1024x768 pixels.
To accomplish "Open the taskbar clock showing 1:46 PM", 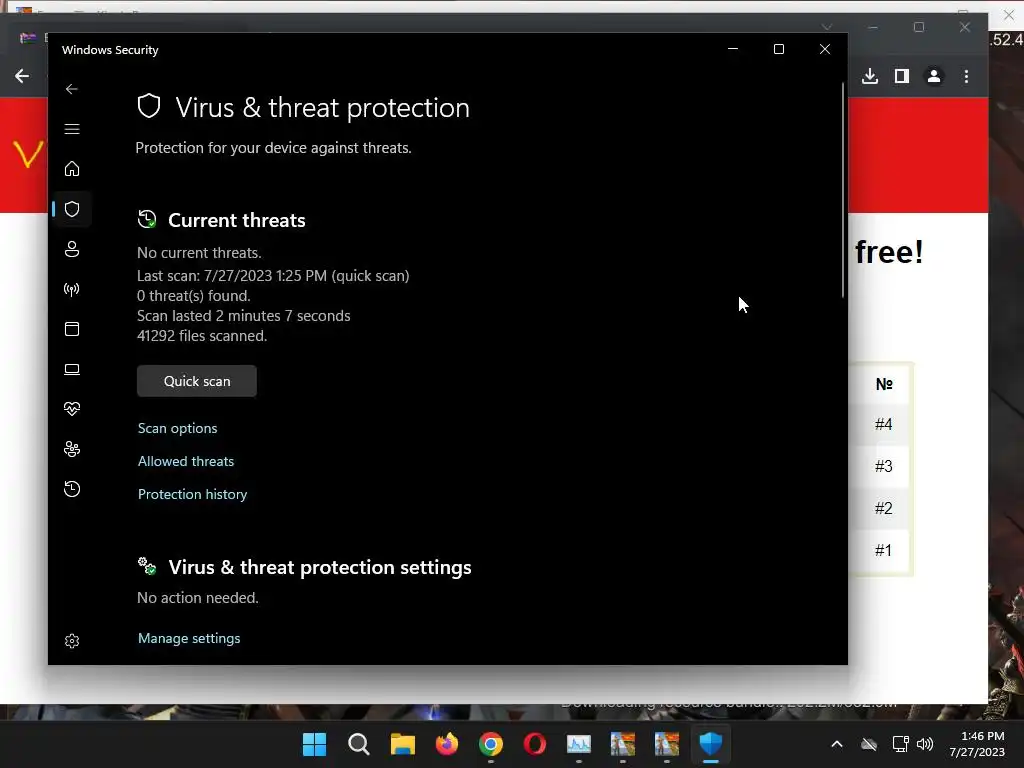I will [977, 744].
